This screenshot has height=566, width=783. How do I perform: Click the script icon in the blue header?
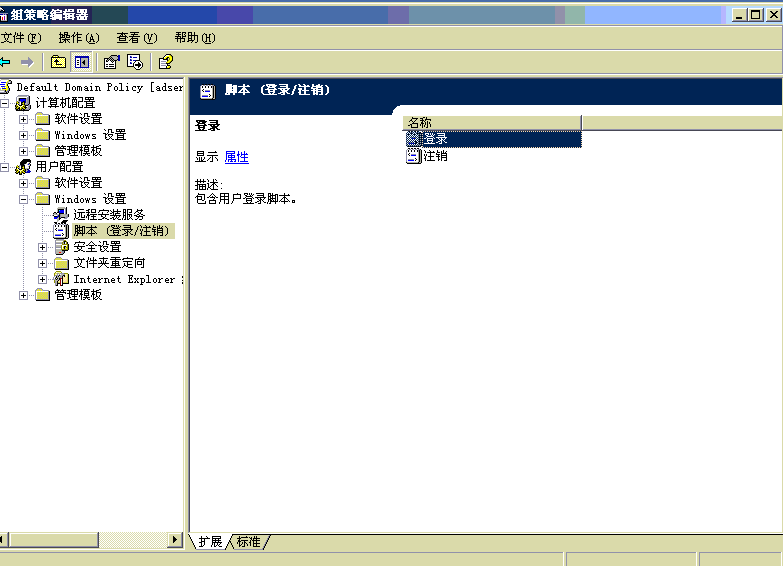(x=207, y=92)
